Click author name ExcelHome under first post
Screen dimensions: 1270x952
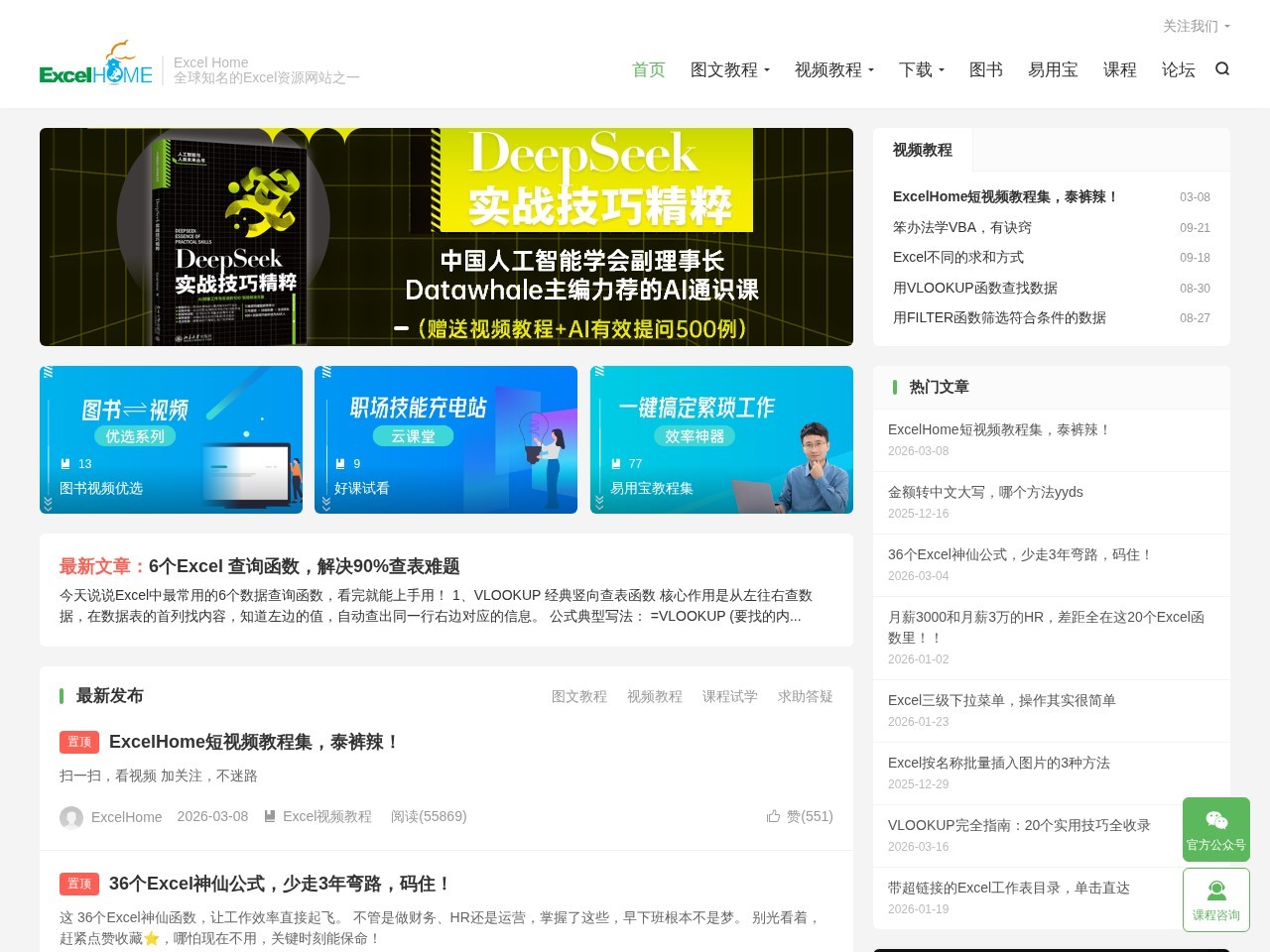coord(126,817)
